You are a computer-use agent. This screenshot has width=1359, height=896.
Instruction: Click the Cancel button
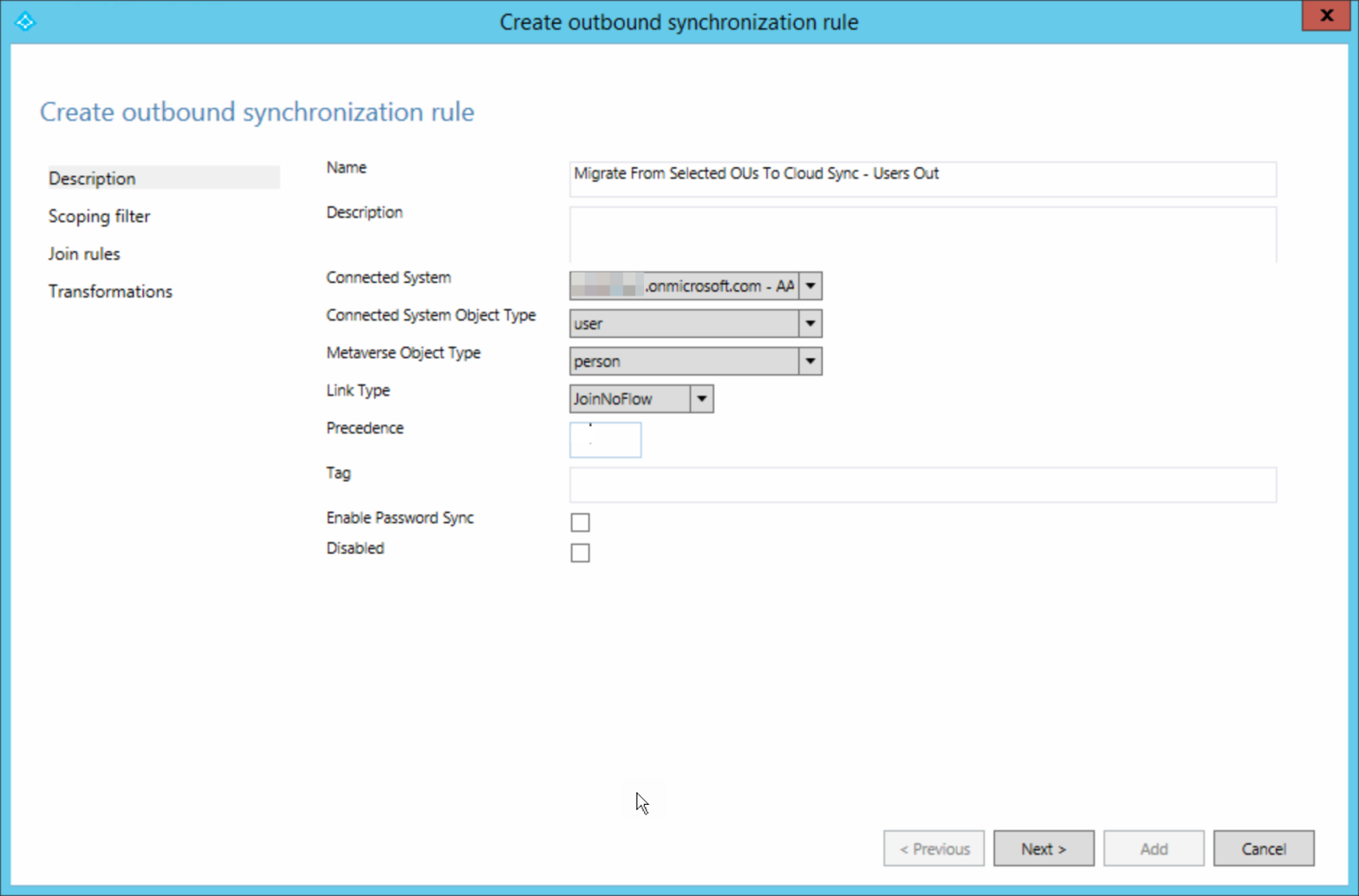(x=1263, y=849)
